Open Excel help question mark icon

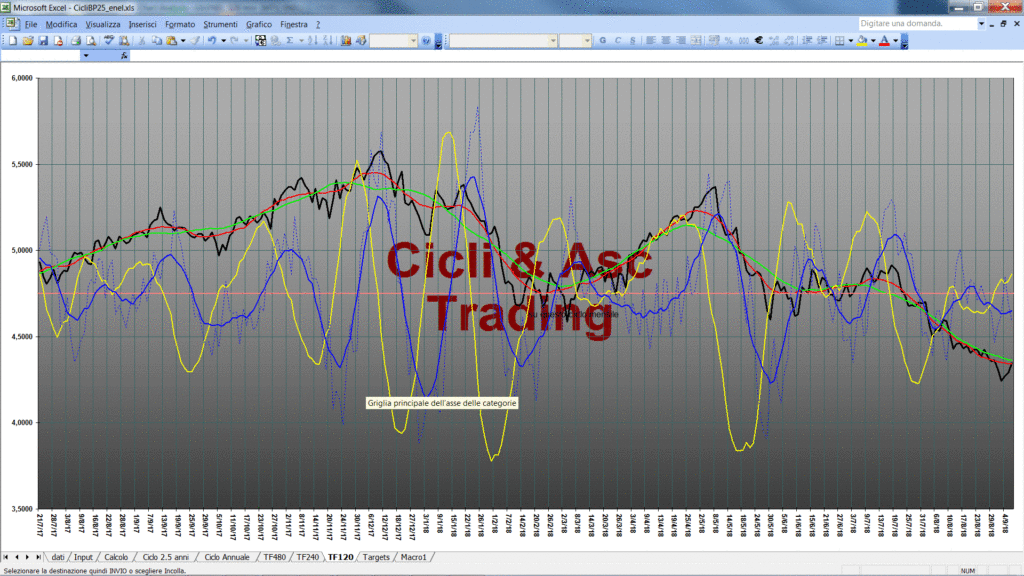click(426, 40)
